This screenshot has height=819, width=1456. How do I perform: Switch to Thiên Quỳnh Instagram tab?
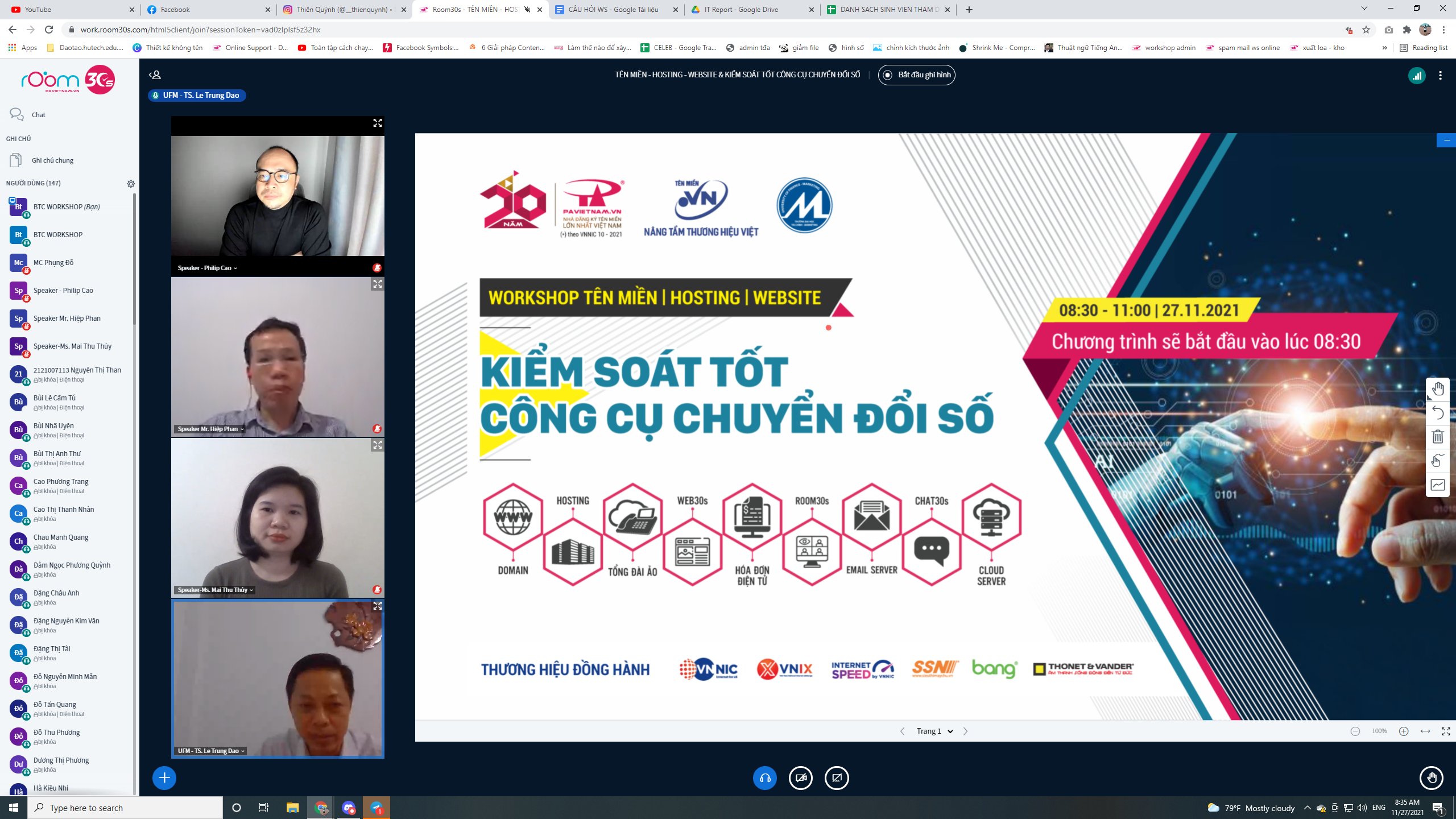click(345, 10)
